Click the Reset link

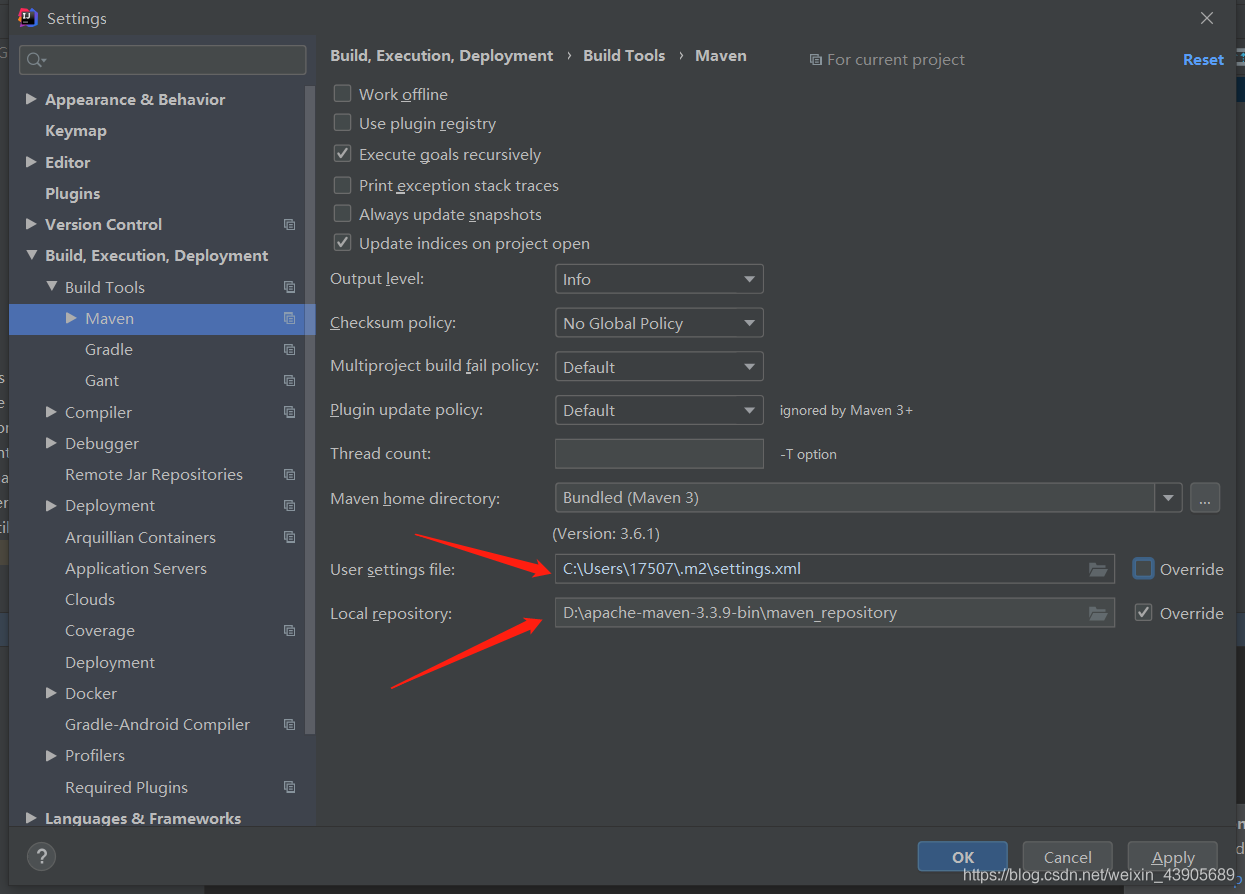coord(1203,60)
